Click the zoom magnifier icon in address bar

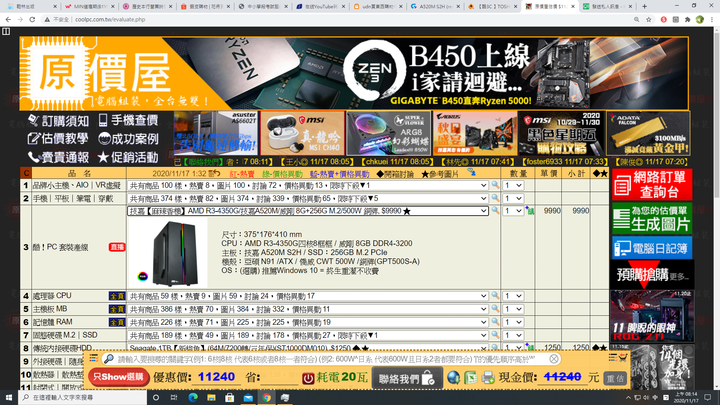coord(636,19)
